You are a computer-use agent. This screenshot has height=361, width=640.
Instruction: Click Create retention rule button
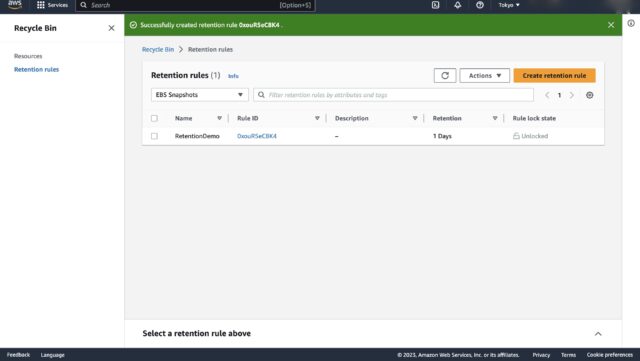[x=554, y=76]
